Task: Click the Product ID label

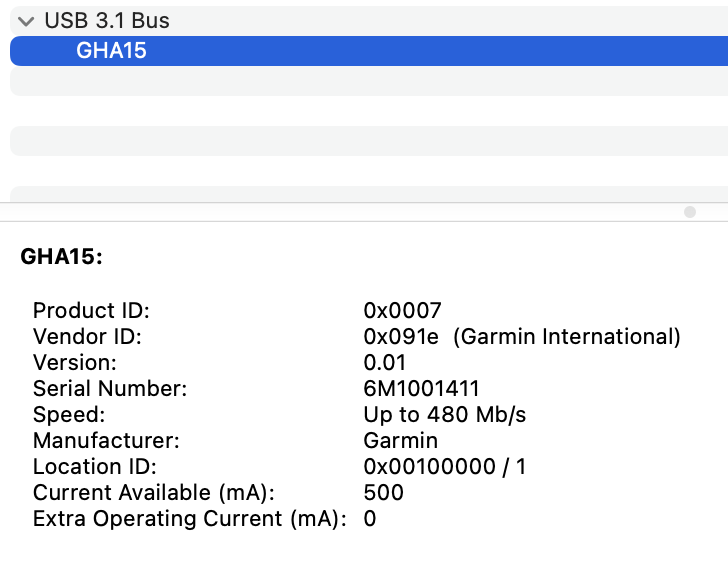Action: pyautogui.click(x=91, y=311)
